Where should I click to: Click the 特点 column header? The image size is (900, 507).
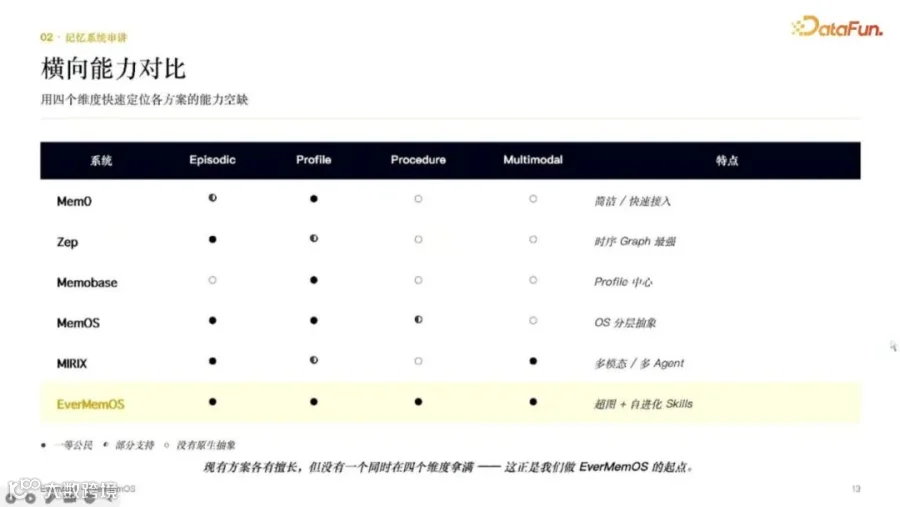click(727, 160)
